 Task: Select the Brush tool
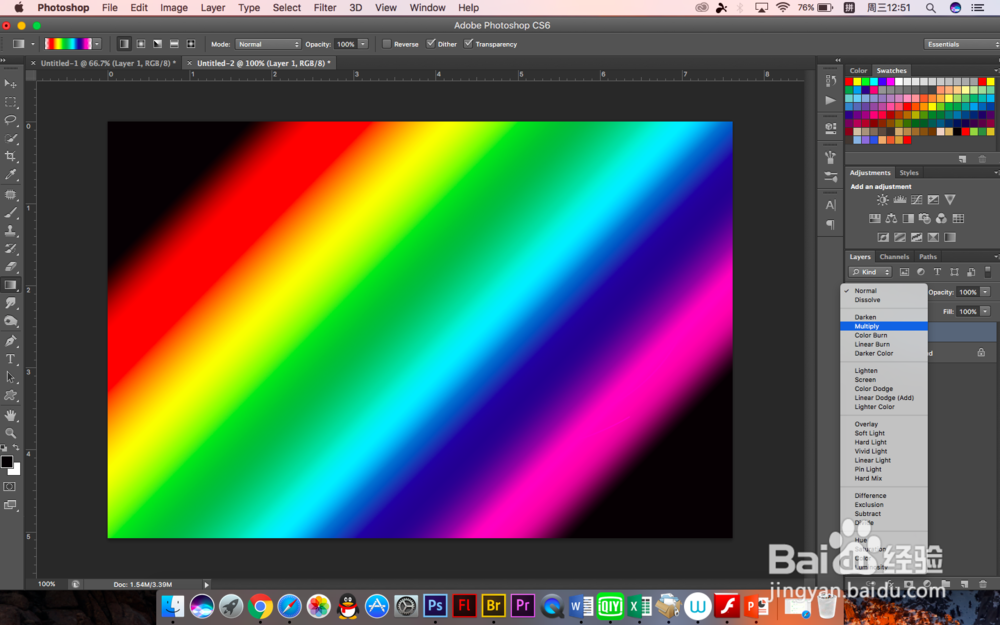tap(10, 213)
